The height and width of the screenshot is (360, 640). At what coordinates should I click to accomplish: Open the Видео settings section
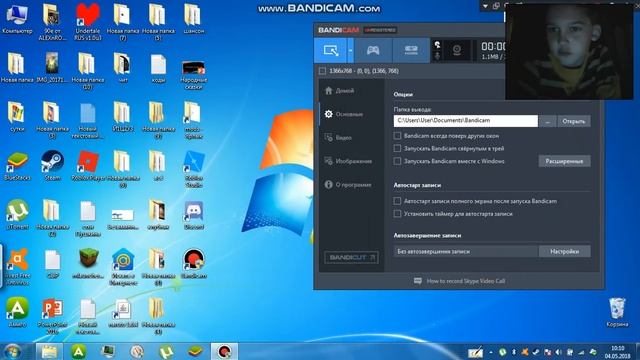pos(338,138)
